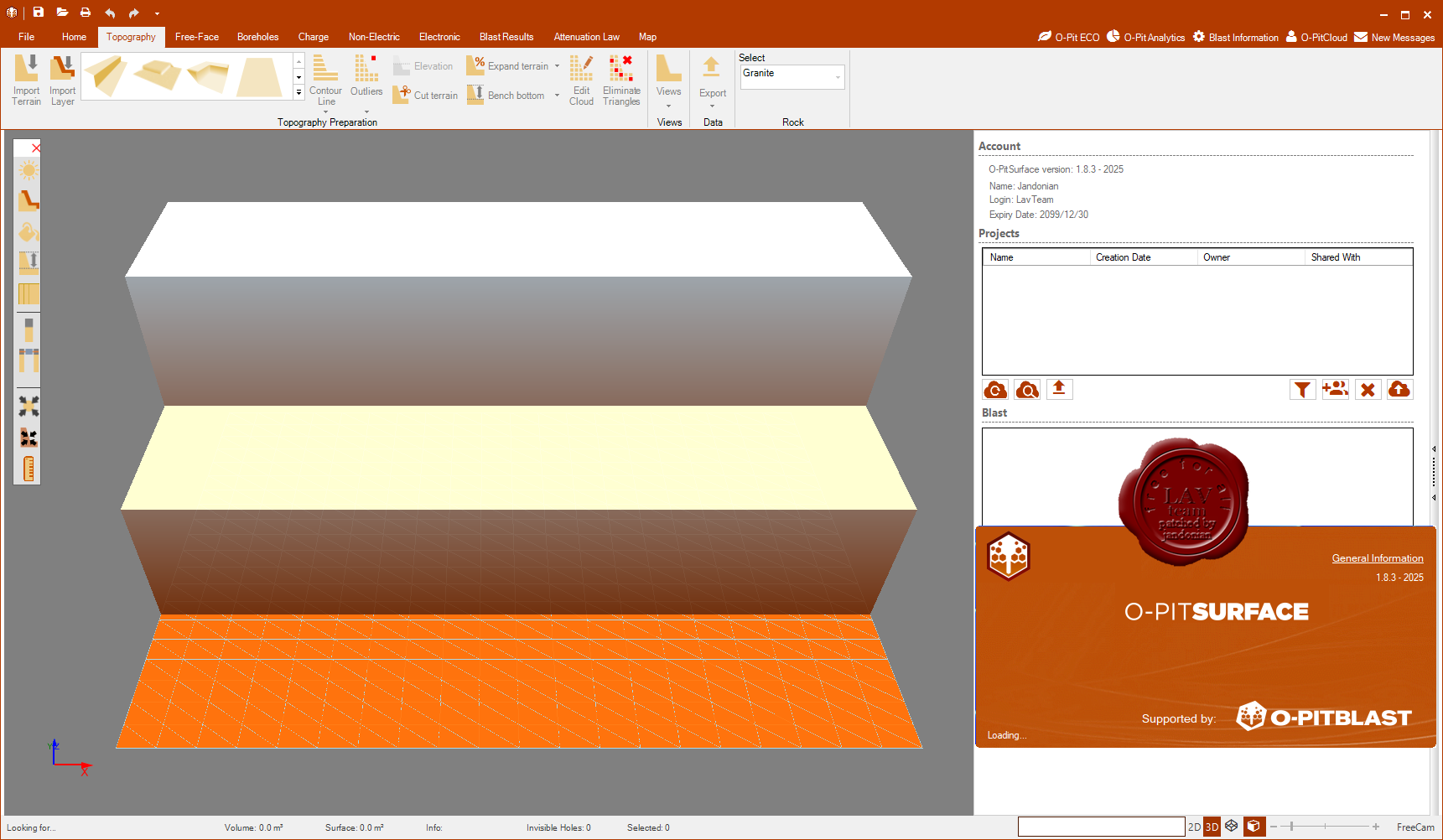Click the Expand terrain tool
The width and height of the screenshot is (1443, 840).
[509, 65]
